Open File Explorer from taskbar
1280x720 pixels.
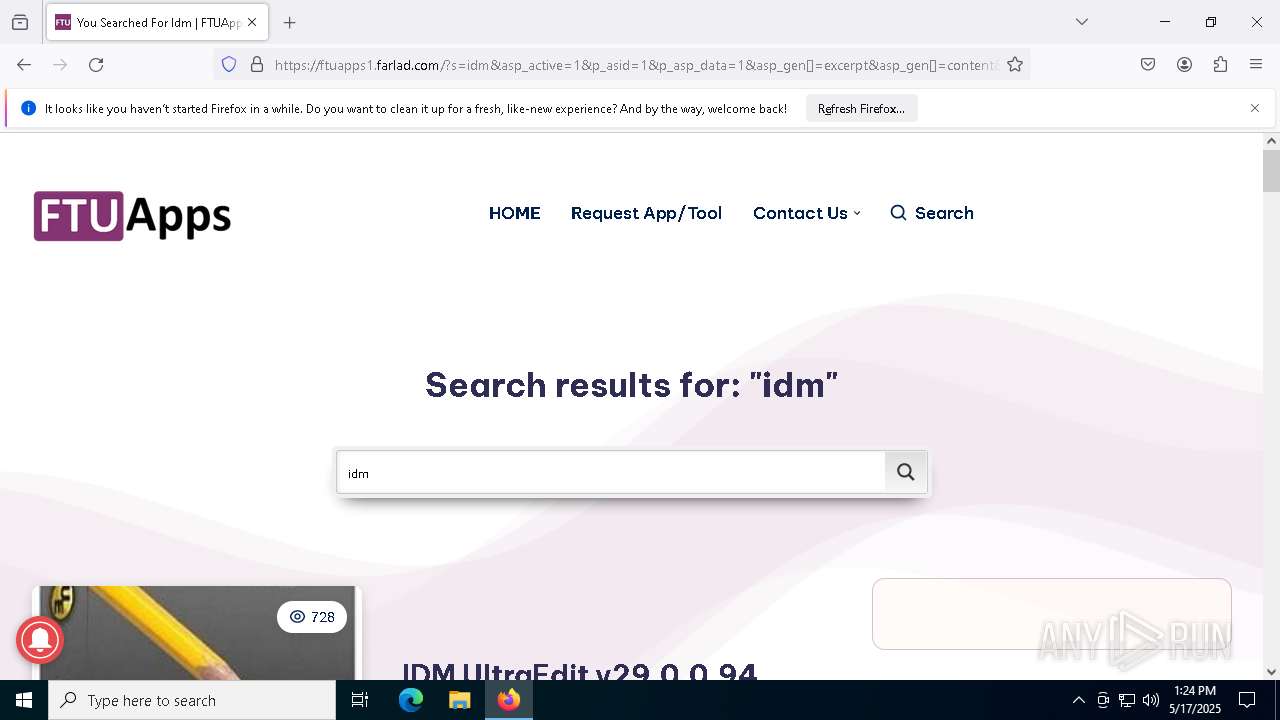(459, 700)
